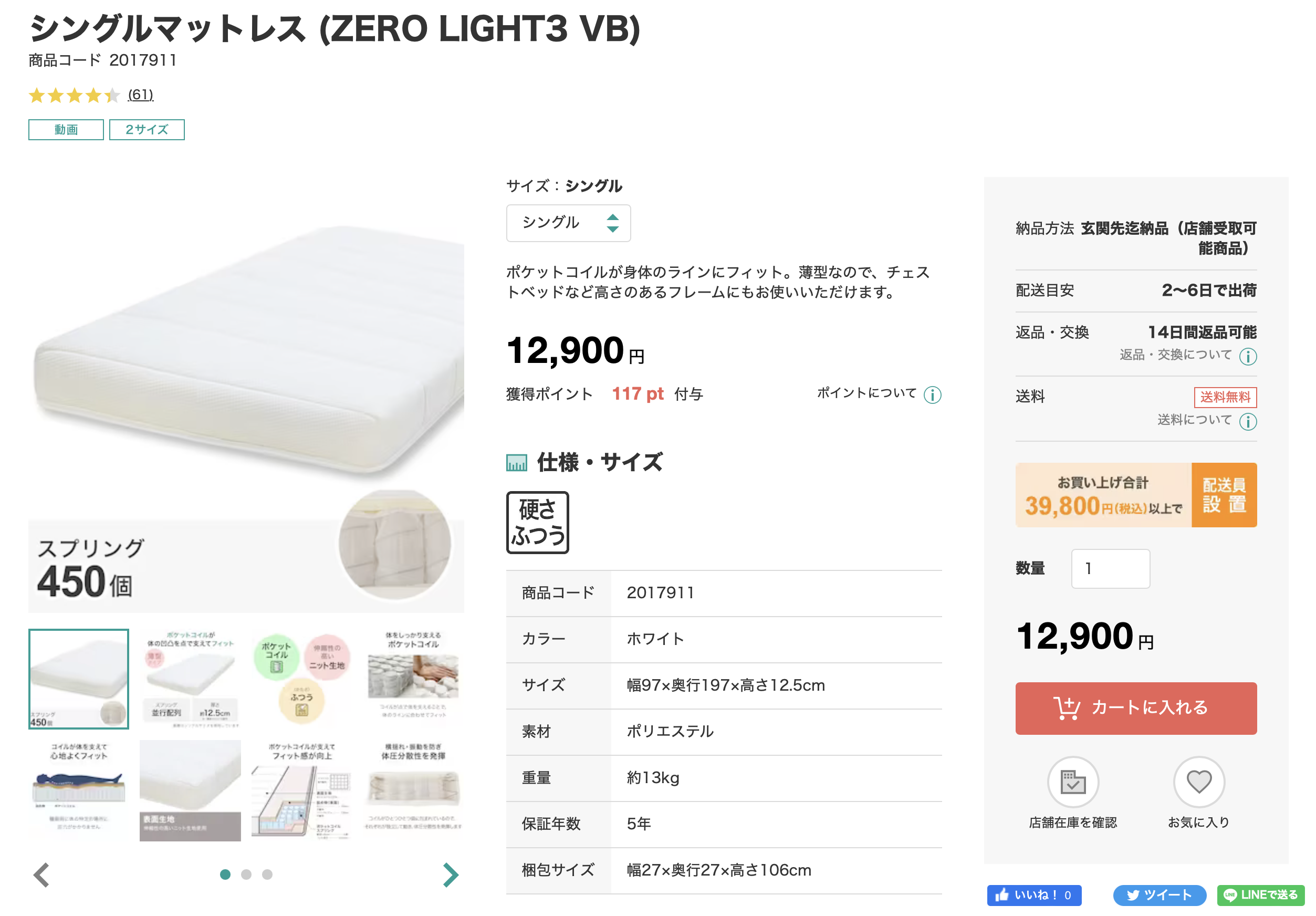Click the points info icon
Image resolution: width=1316 pixels, height=916 pixels.
point(932,395)
